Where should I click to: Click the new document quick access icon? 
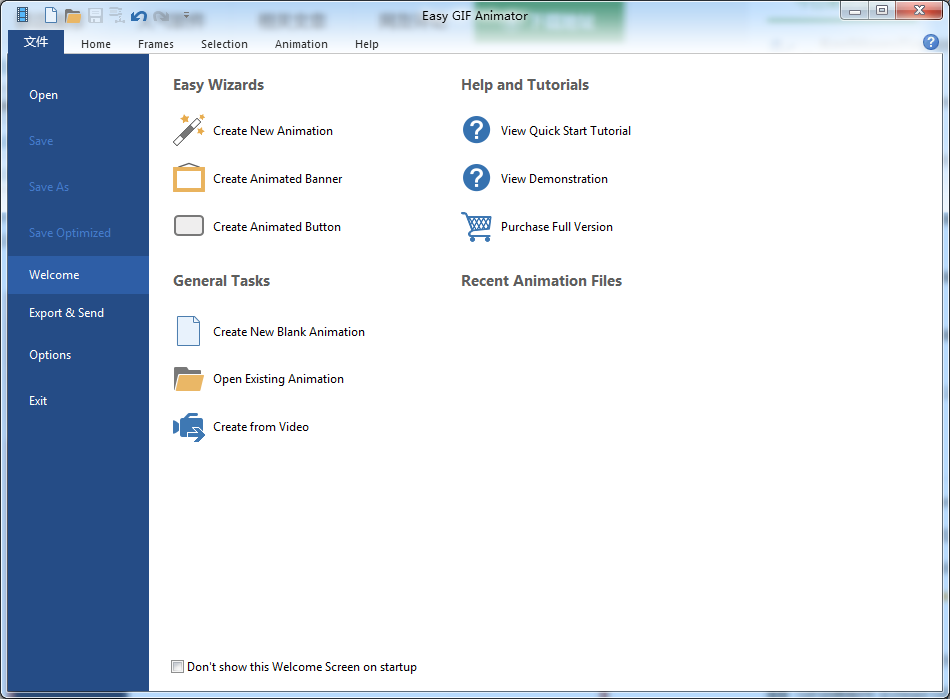[51, 15]
